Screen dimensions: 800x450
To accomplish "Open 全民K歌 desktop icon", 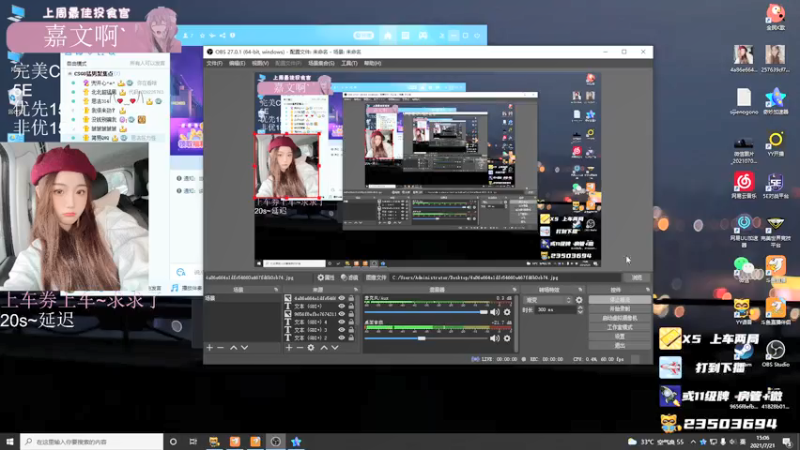I will 776,16.
